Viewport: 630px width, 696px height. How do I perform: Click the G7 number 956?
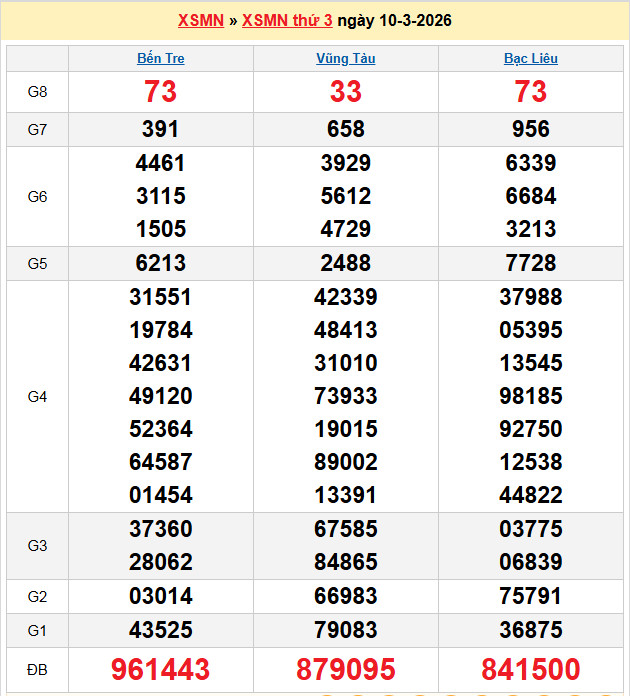[x=530, y=129]
